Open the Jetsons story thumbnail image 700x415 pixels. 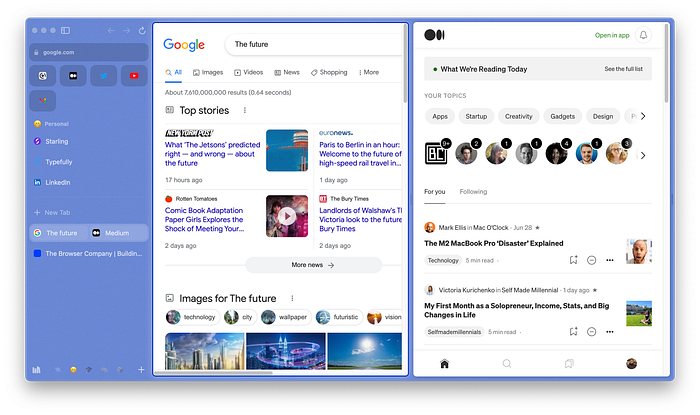287,150
